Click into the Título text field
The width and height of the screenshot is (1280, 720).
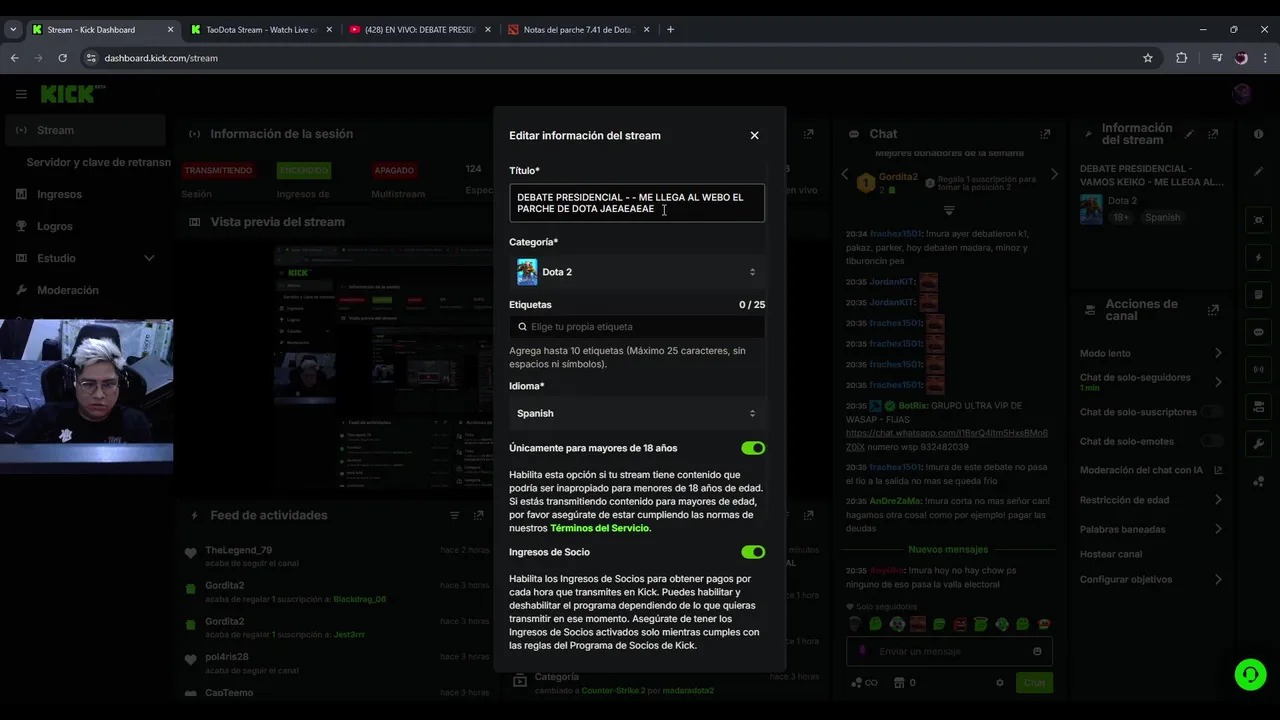click(x=637, y=203)
